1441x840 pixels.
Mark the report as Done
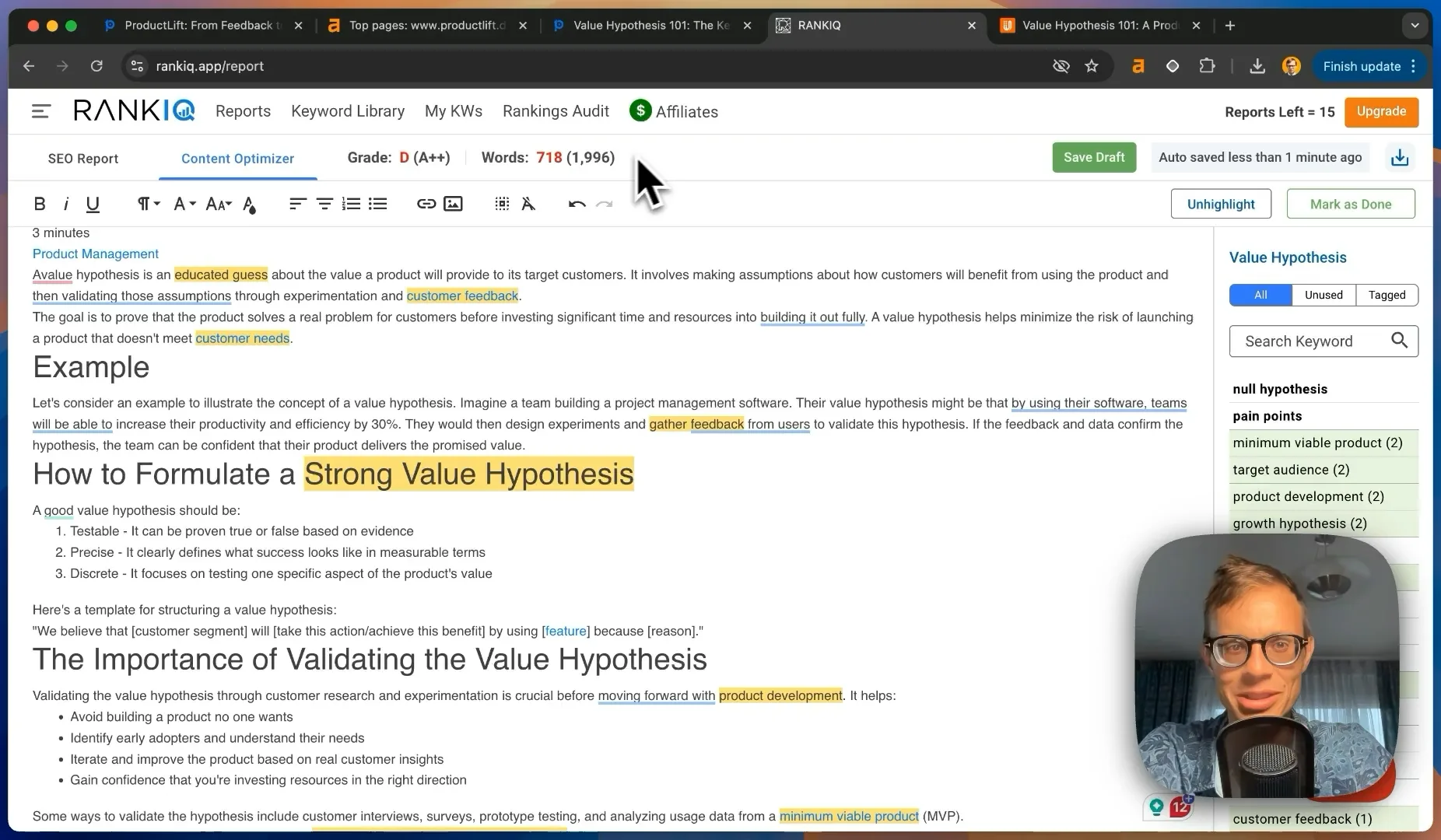[x=1351, y=204]
